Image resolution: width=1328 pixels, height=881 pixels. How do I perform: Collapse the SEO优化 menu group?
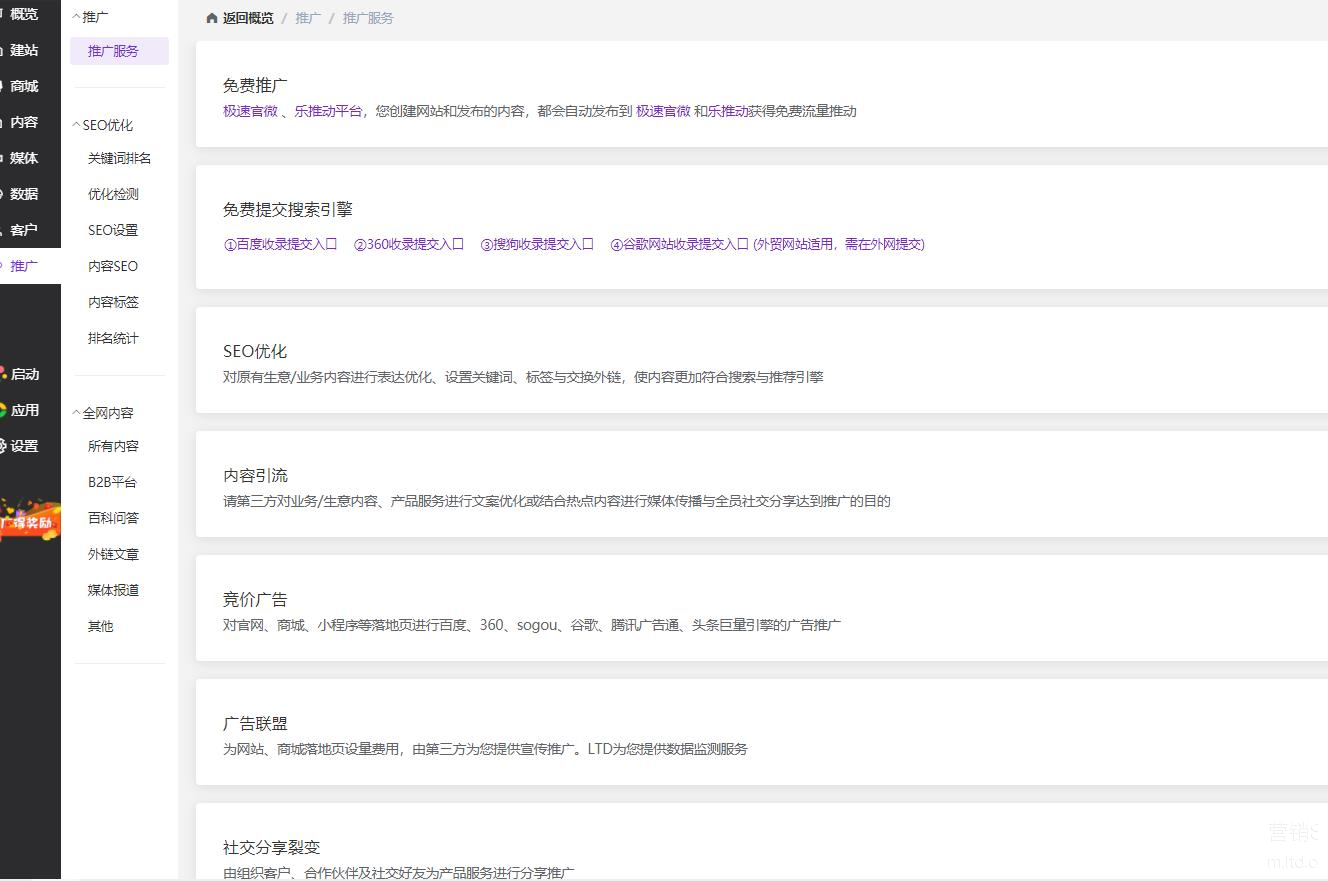[102, 125]
